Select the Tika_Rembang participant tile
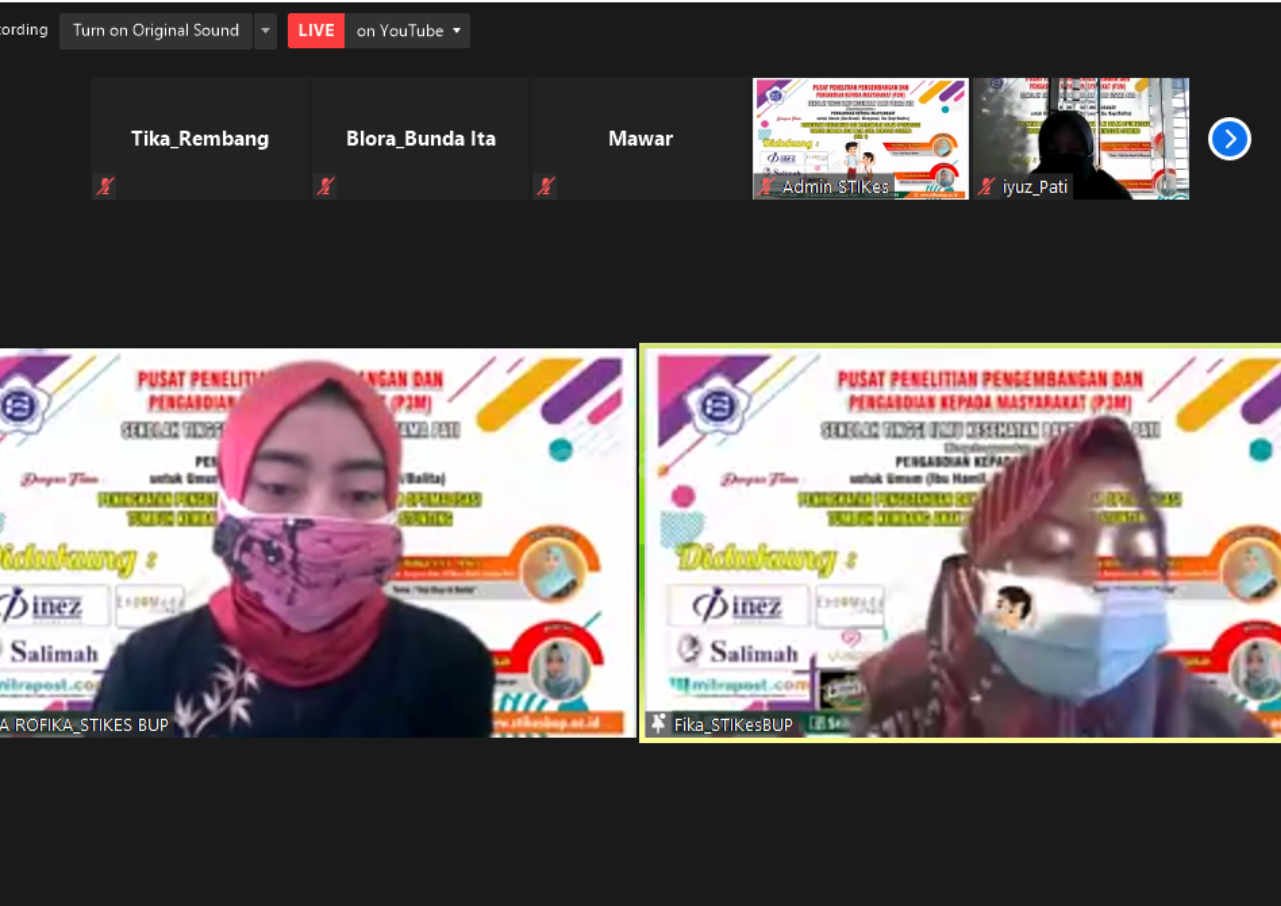Screen dimensions: 1281x906 (x=199, y=138)
